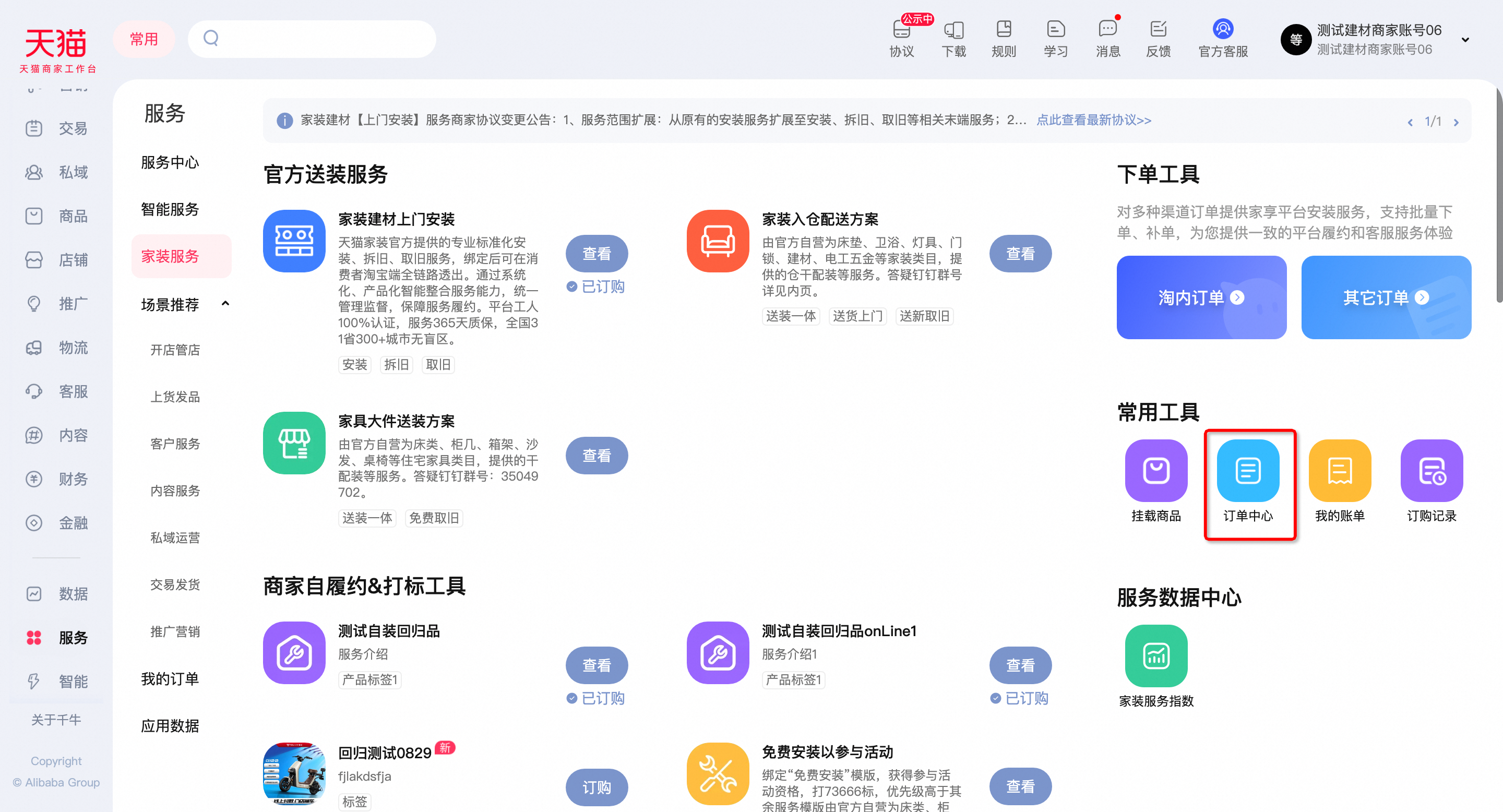Click the 回归测试0829 product thumbnail
Screen dimensions: 1503x812
[294, 773]
